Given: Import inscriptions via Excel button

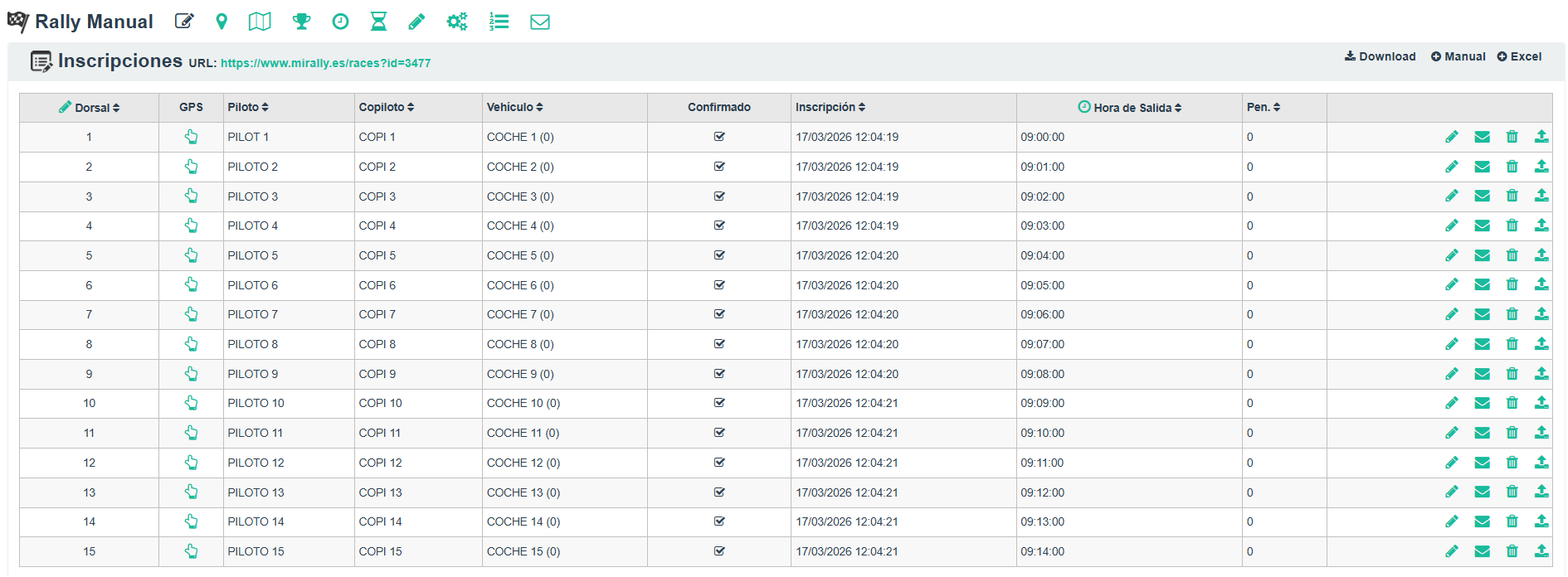Looking at the screenshot, I should (x=1519, y=56).
